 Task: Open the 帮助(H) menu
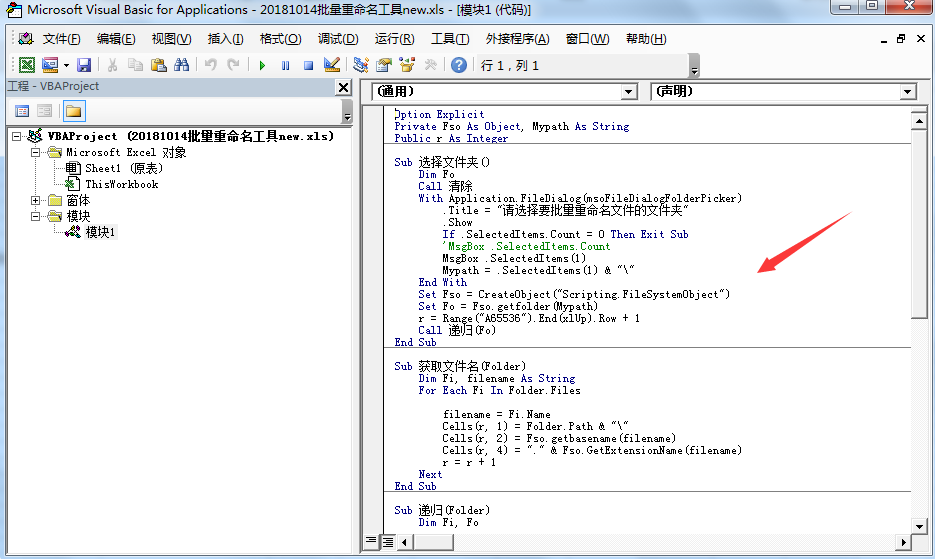(x=646, y=39)
